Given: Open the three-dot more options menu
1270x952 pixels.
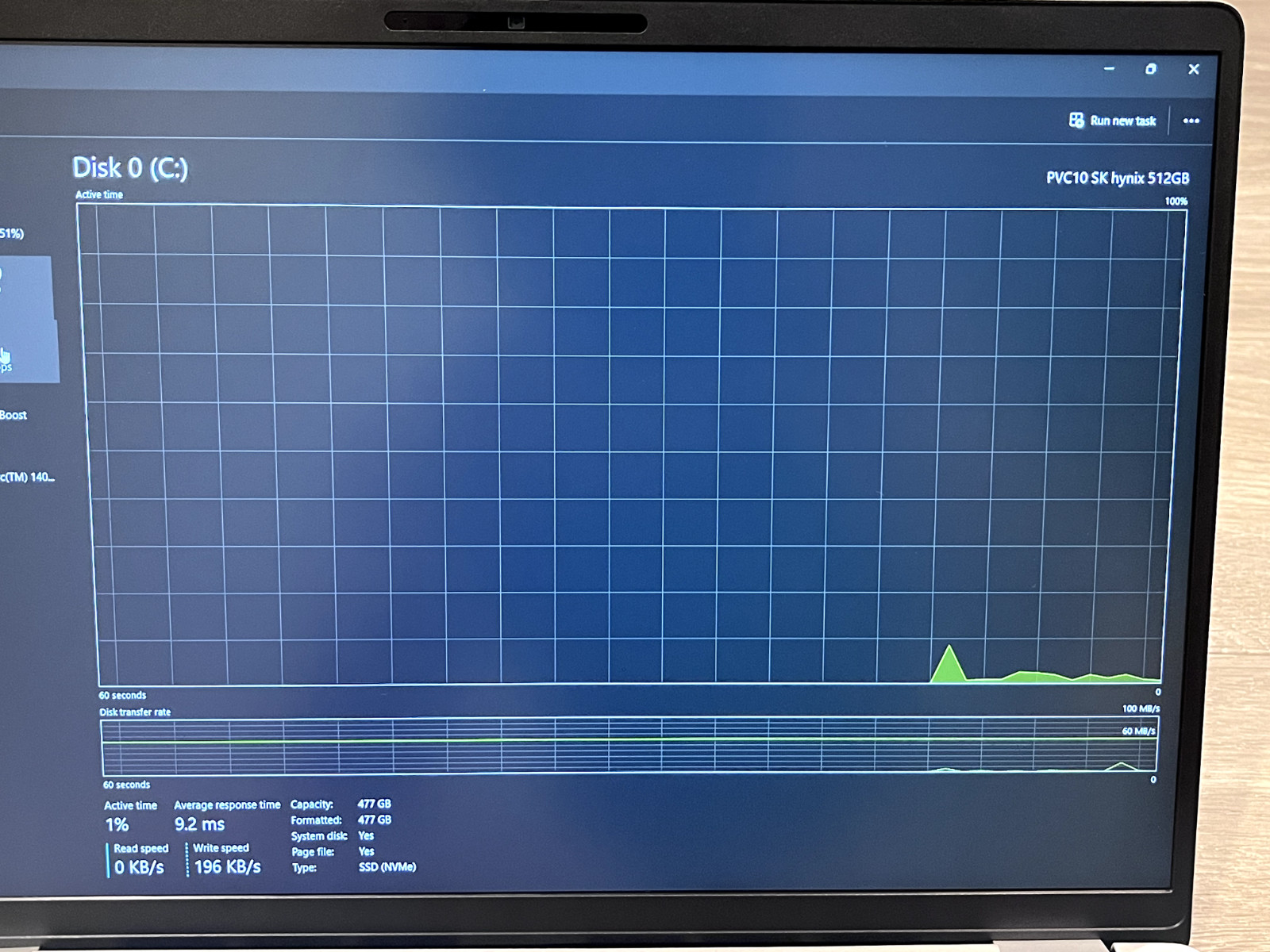Looking at the screenshot, I should [x=1191, y=121].
